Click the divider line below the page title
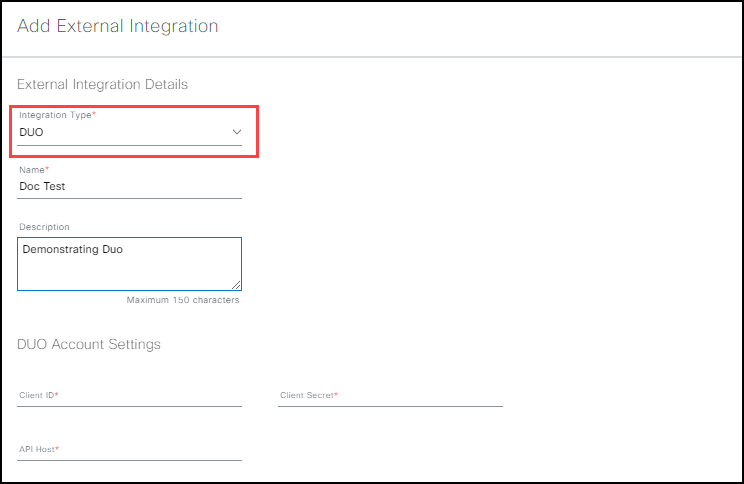The width and height of the screenshot is (744, 484). [x=372, y=57]
